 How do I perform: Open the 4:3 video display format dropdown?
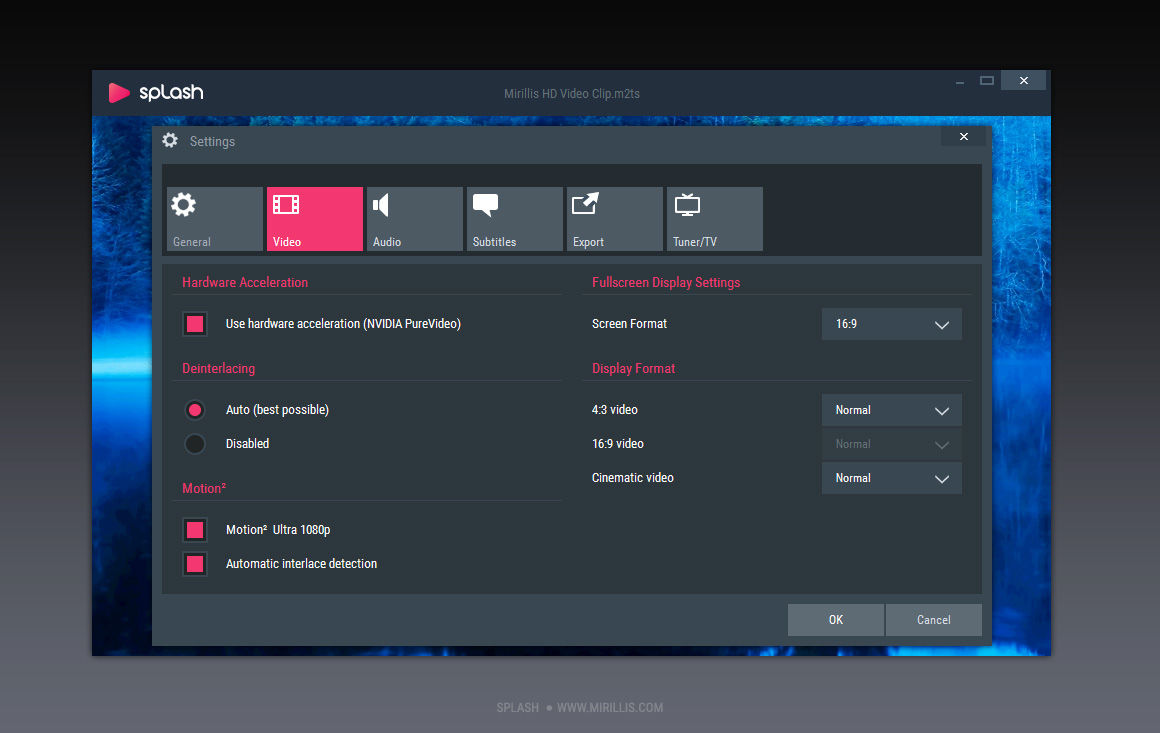891,410
